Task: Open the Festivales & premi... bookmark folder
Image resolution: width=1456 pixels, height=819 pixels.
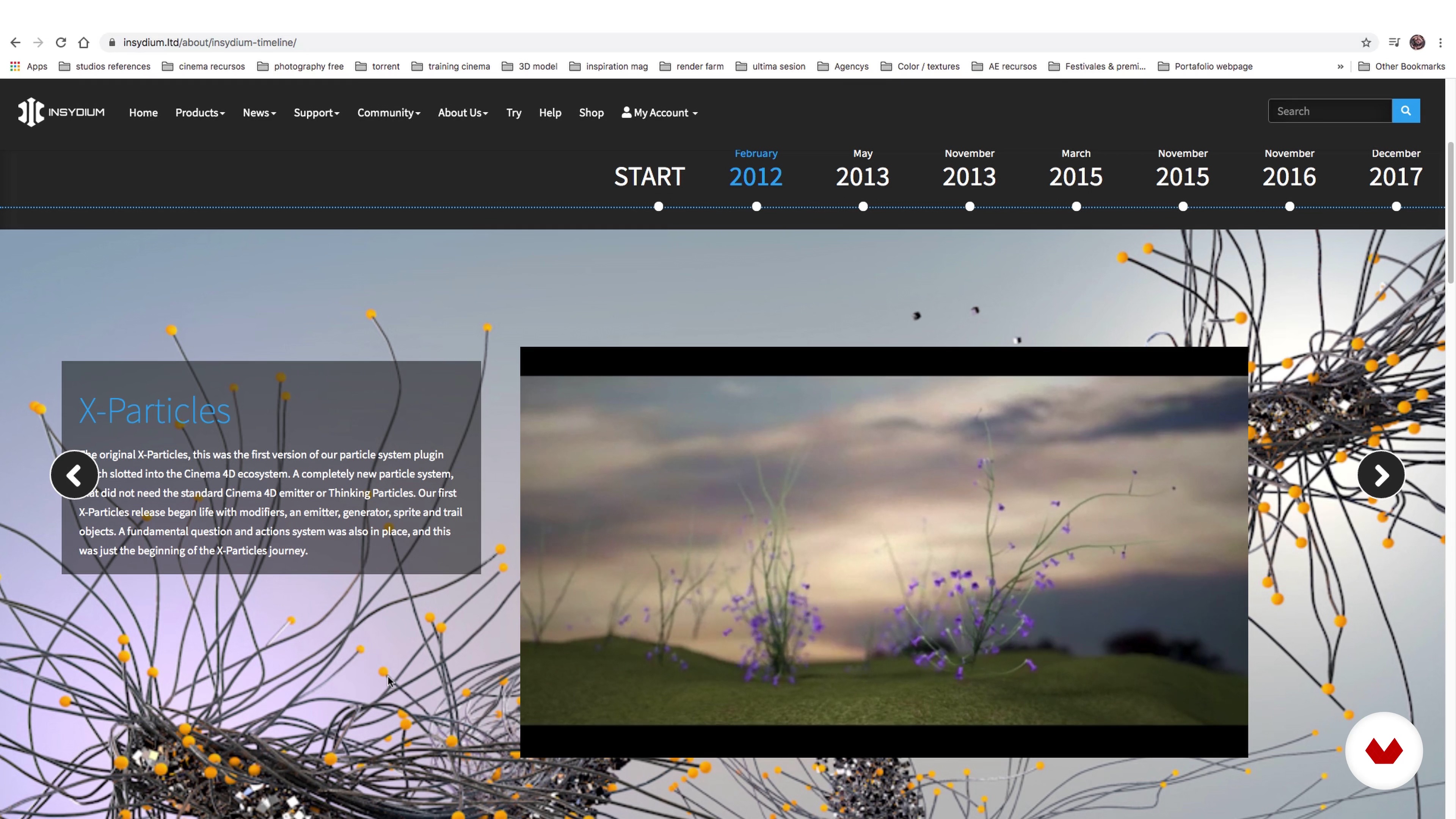Action: (1097, 66)
